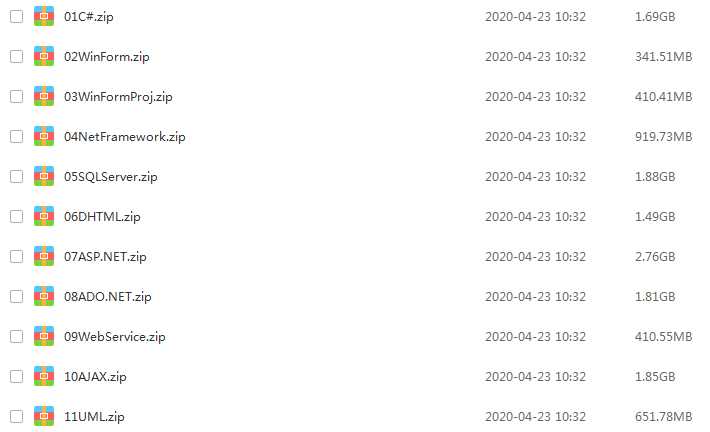Click the archive icon for 11UML.zip
710x432 pixels.
click(44, 416)
